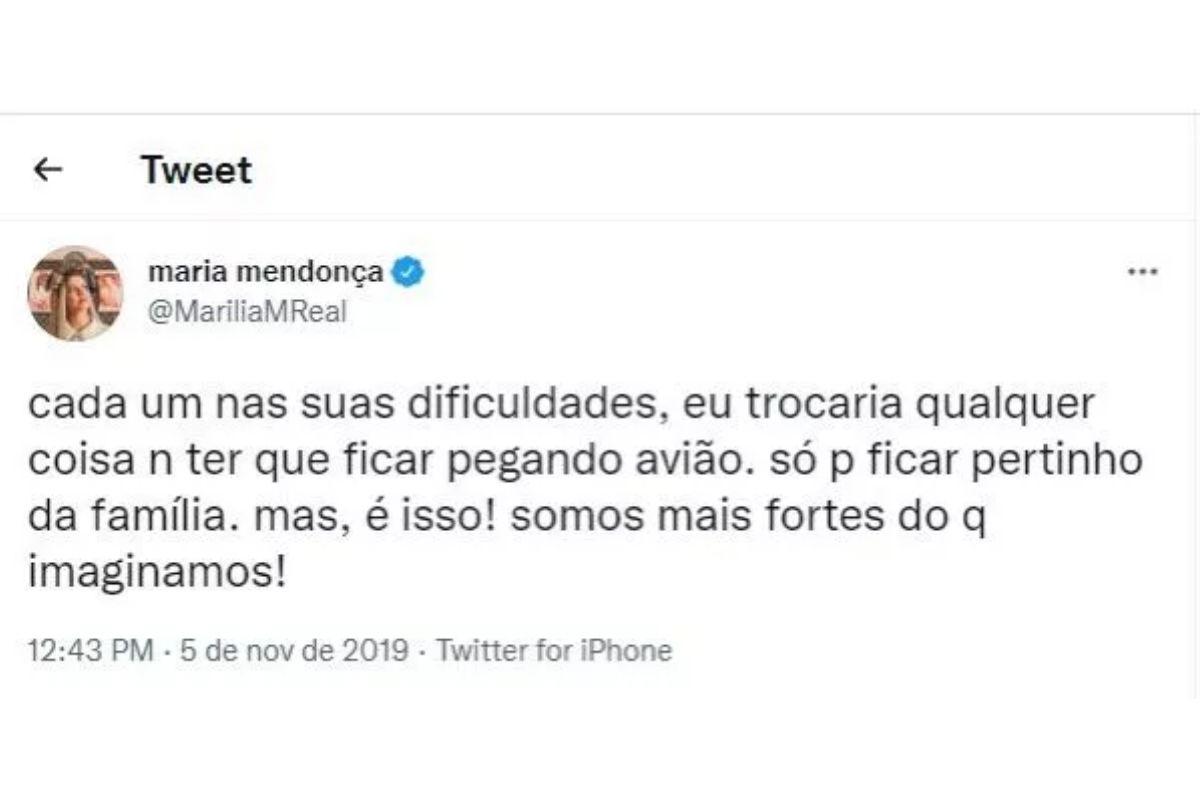1200x800 pixels.
Task: Open the maria mendonça profile picture
Action: point(75,293)
